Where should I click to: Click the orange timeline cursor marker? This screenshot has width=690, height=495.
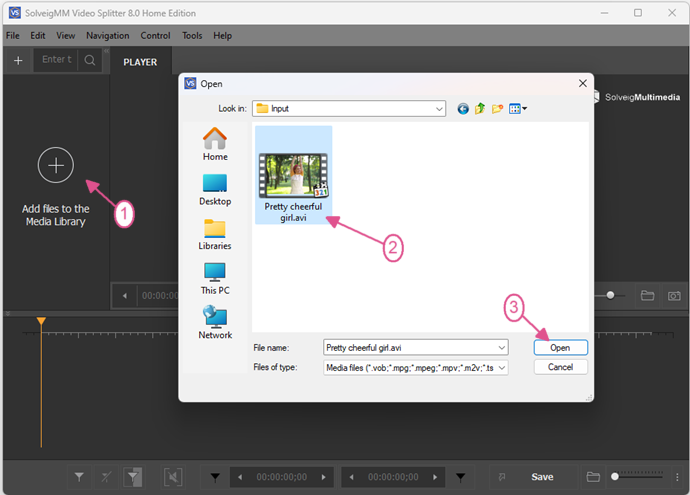point(41,321)
